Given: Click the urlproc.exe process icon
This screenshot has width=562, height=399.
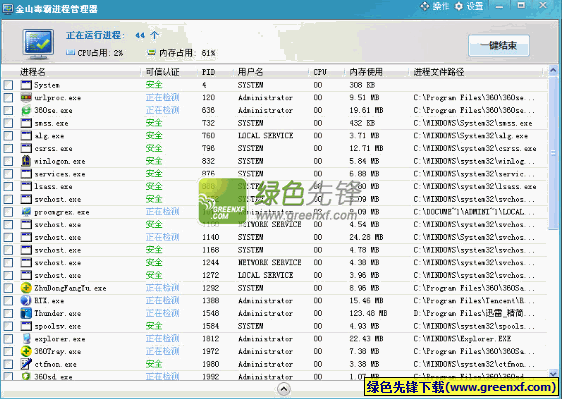Looking at the screenshot, I should [26, 98].
